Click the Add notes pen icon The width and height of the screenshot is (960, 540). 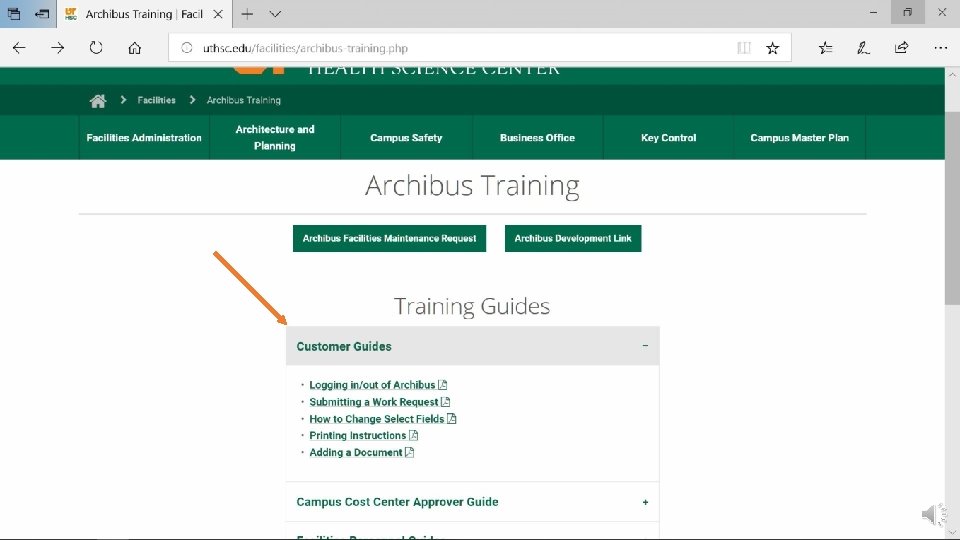863,48
